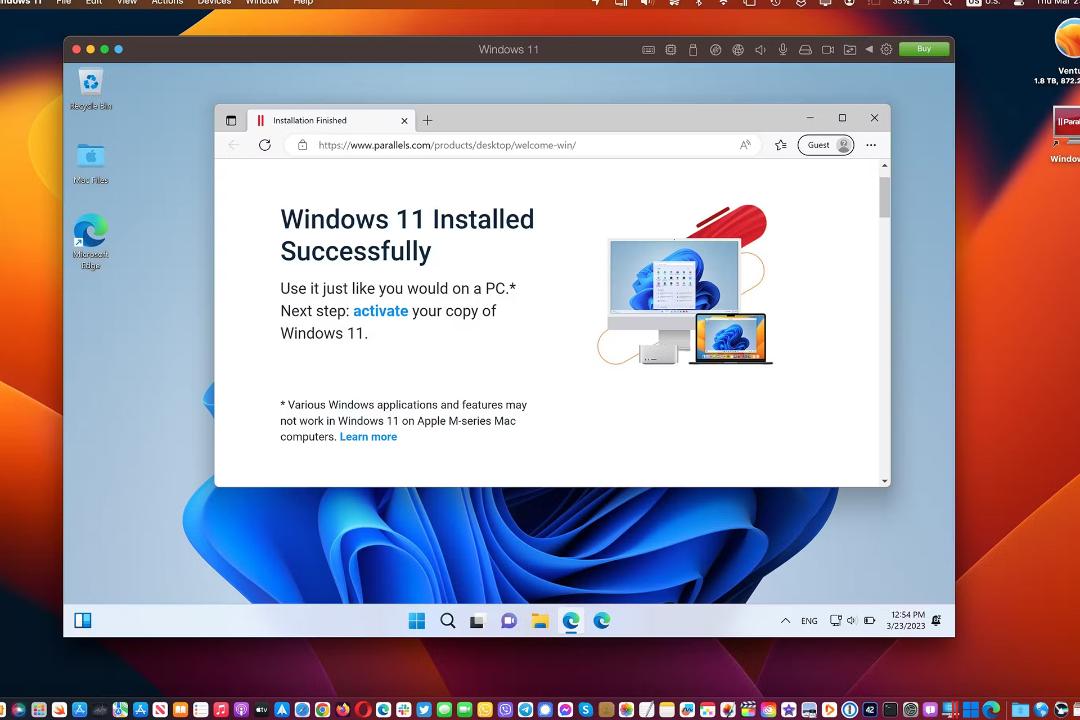Open the printer icon in Parallels toolbar
The width and height of the screenshot is (1080, 720).
[x=805, y=50]
